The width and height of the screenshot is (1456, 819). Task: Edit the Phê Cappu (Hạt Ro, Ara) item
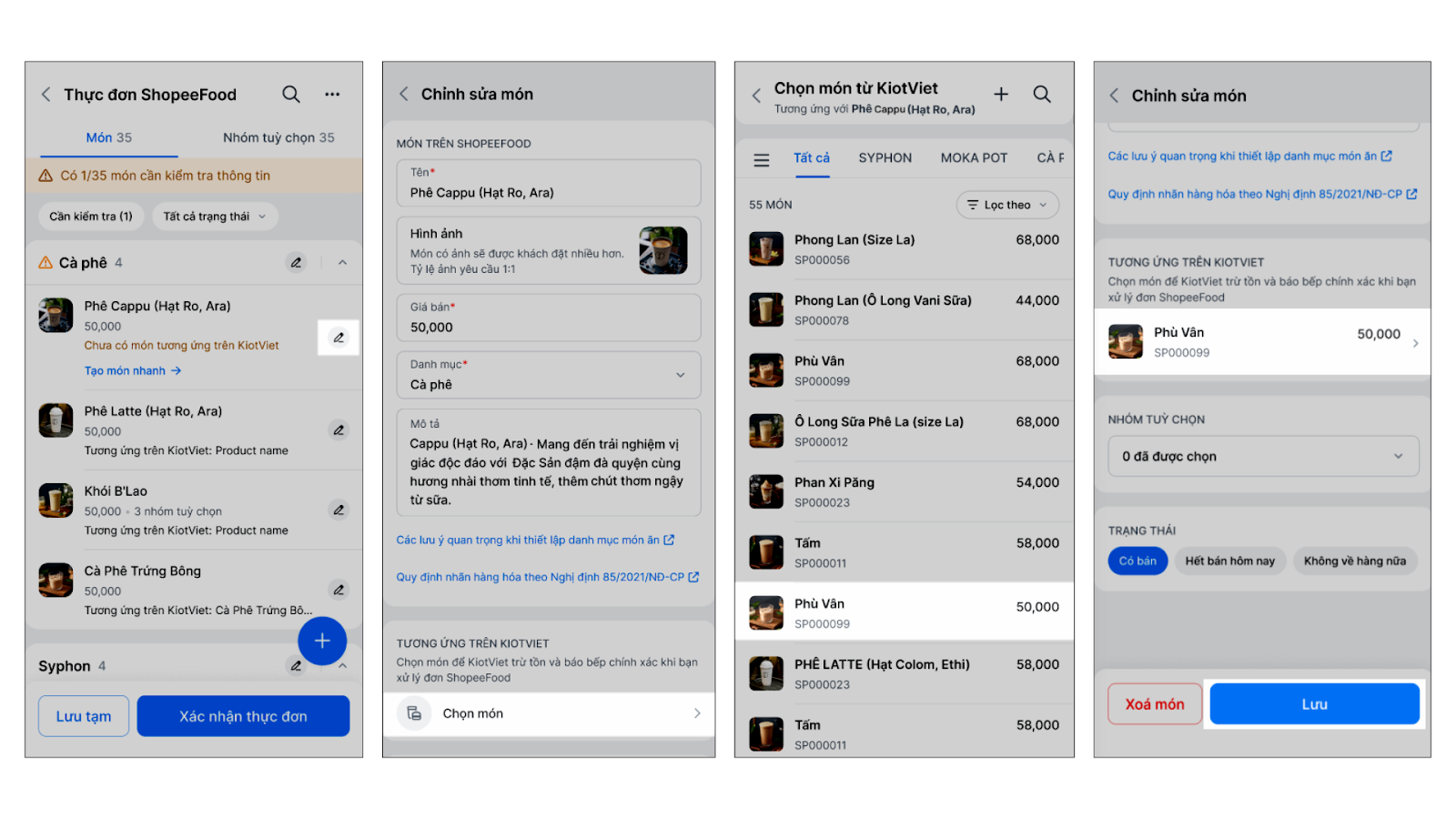339,338
